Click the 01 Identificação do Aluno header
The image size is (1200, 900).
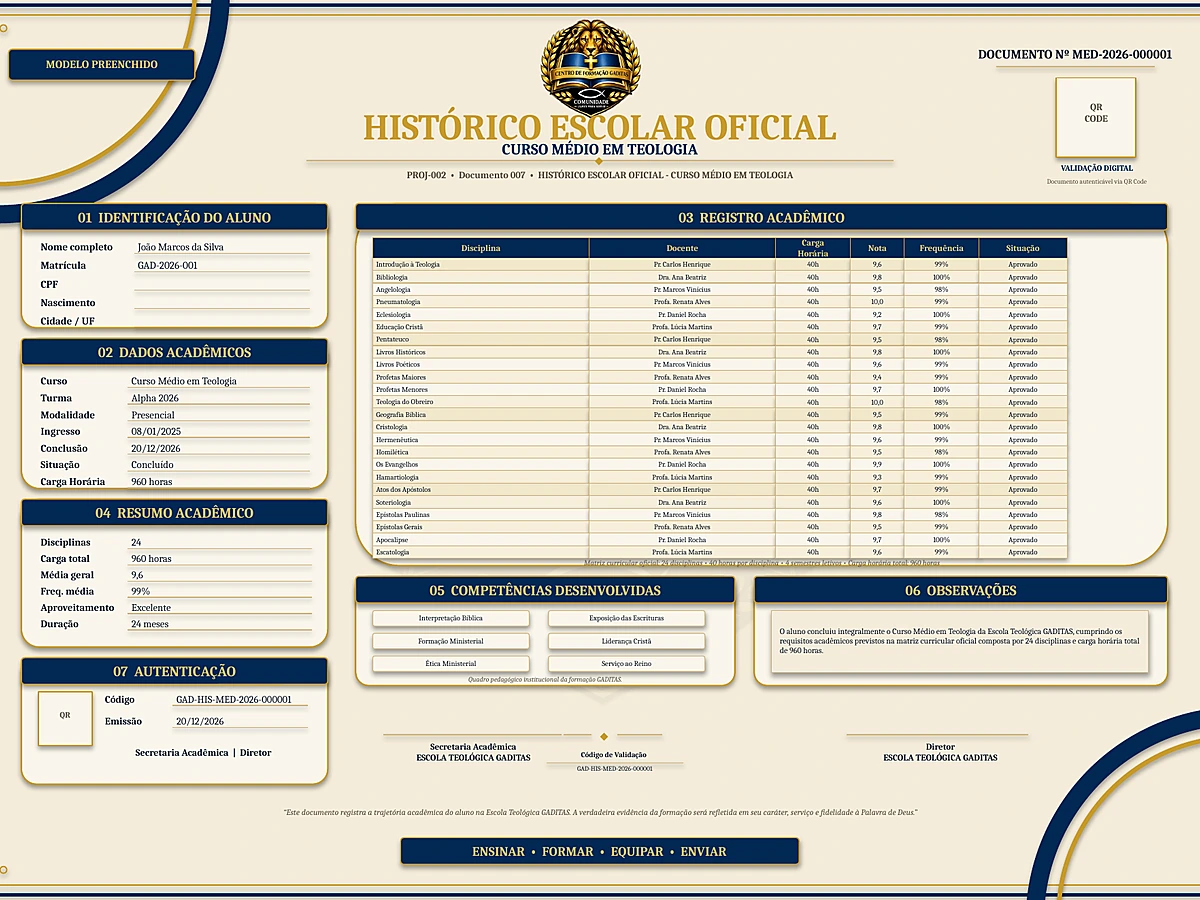174,218
